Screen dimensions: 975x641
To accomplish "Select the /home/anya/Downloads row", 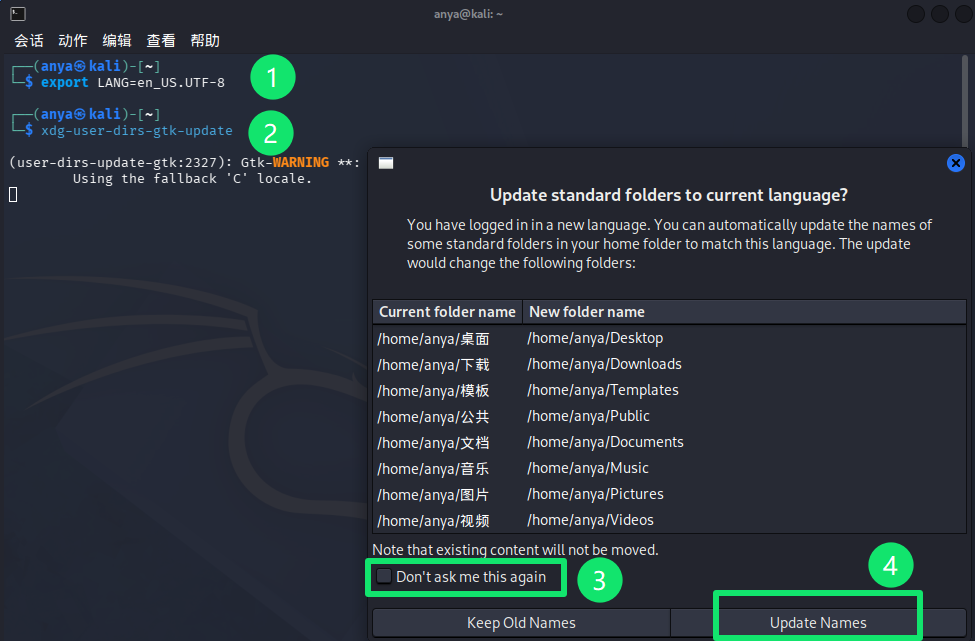I will pyautogui.click(x=604, y=364).
